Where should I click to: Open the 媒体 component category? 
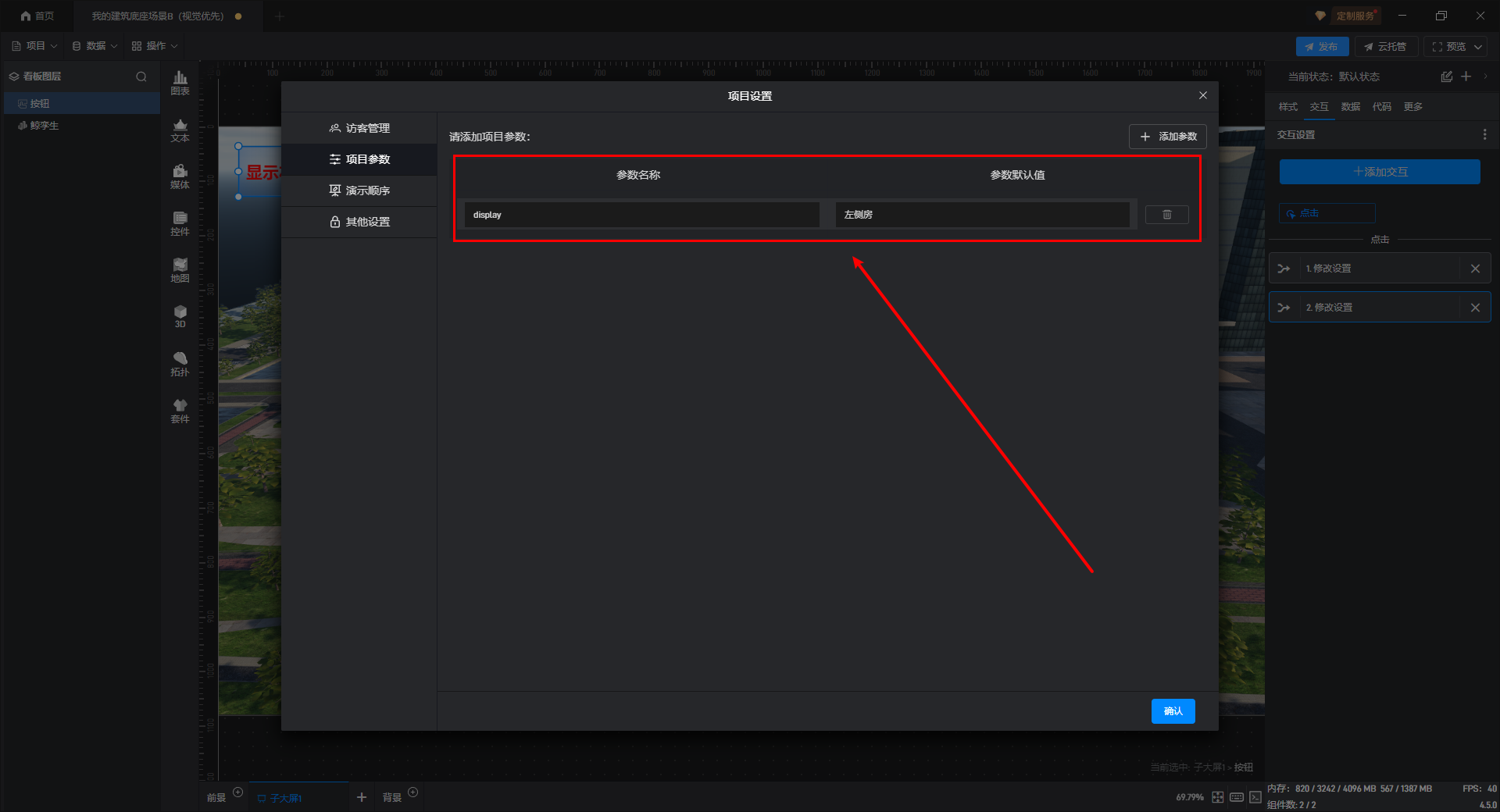180,177
